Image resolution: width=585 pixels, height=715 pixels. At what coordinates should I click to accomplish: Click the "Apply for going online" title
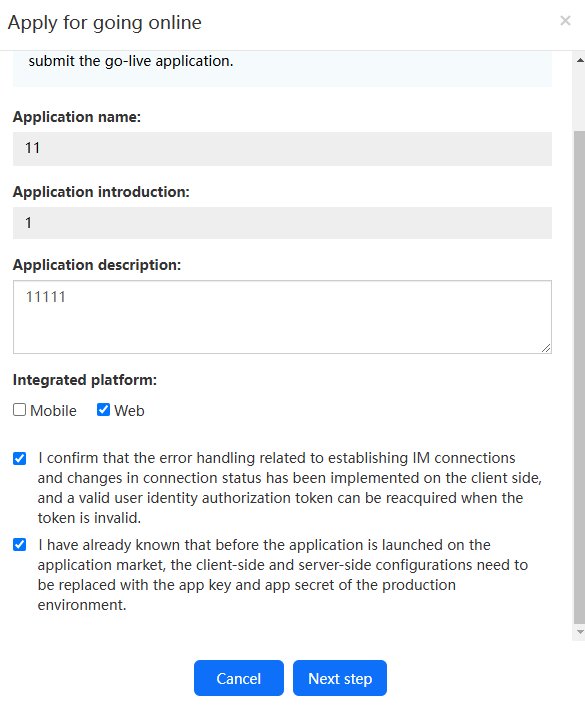click(105, 23)
